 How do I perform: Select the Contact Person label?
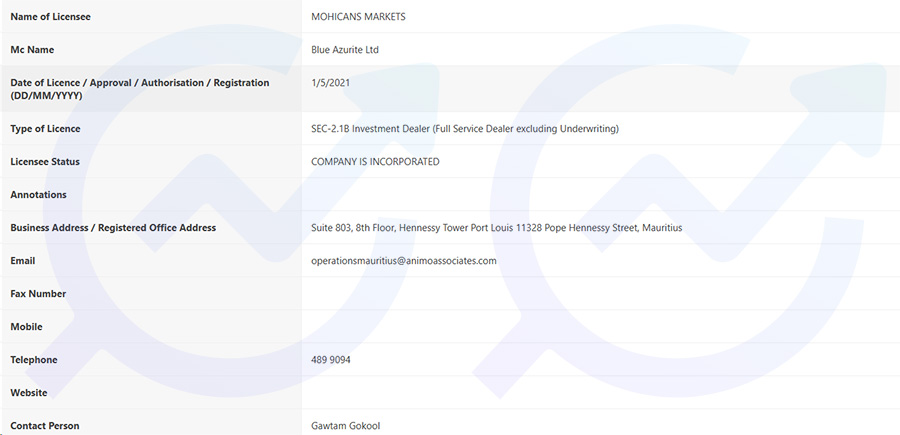coord(45,426)
